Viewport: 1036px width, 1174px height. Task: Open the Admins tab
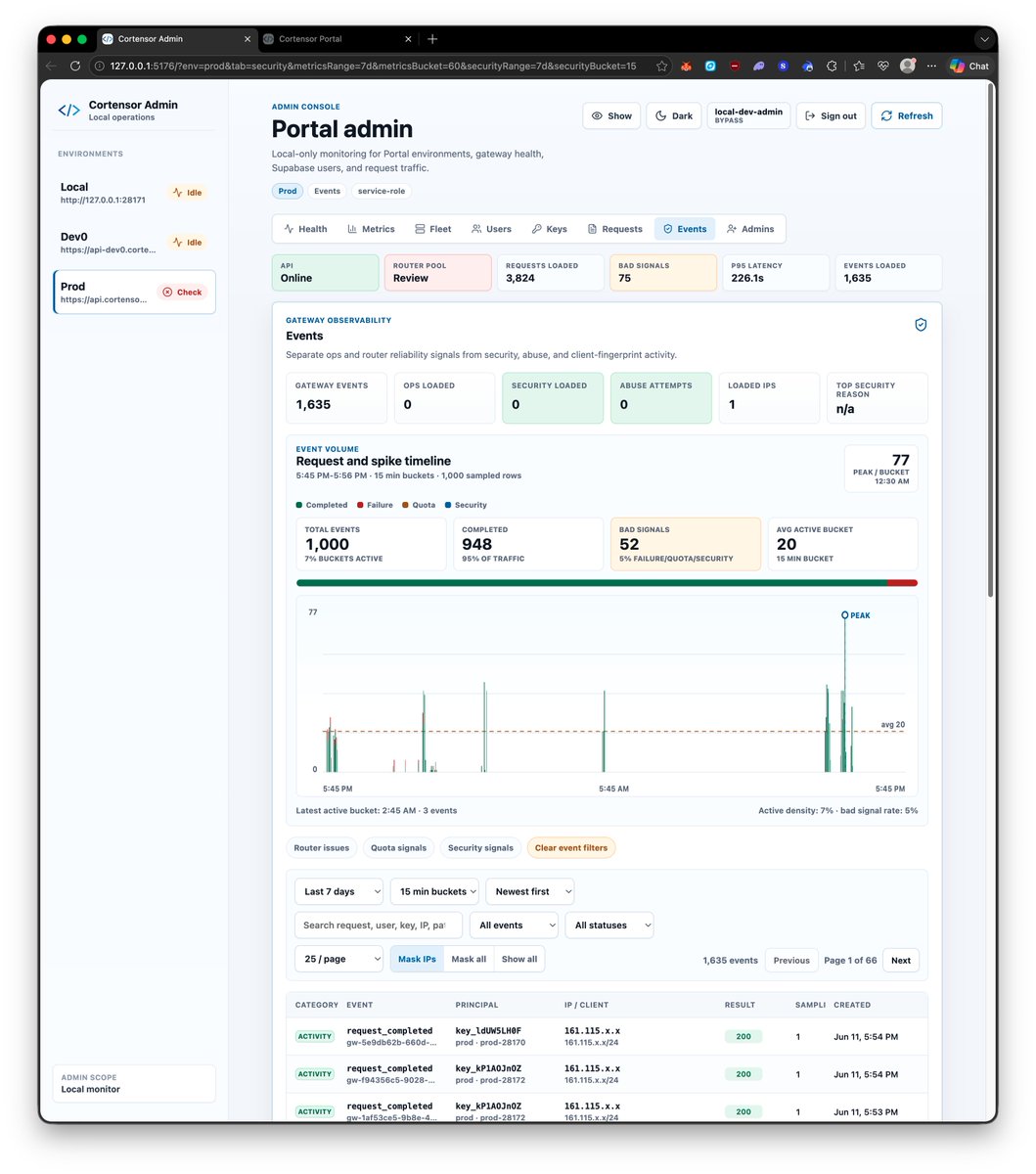tap(750, 229)
